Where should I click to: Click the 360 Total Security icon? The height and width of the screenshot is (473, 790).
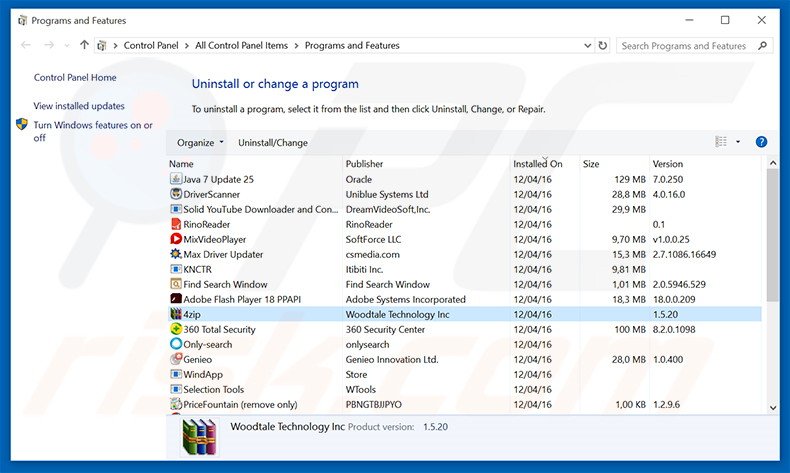(x=176, y=329)
